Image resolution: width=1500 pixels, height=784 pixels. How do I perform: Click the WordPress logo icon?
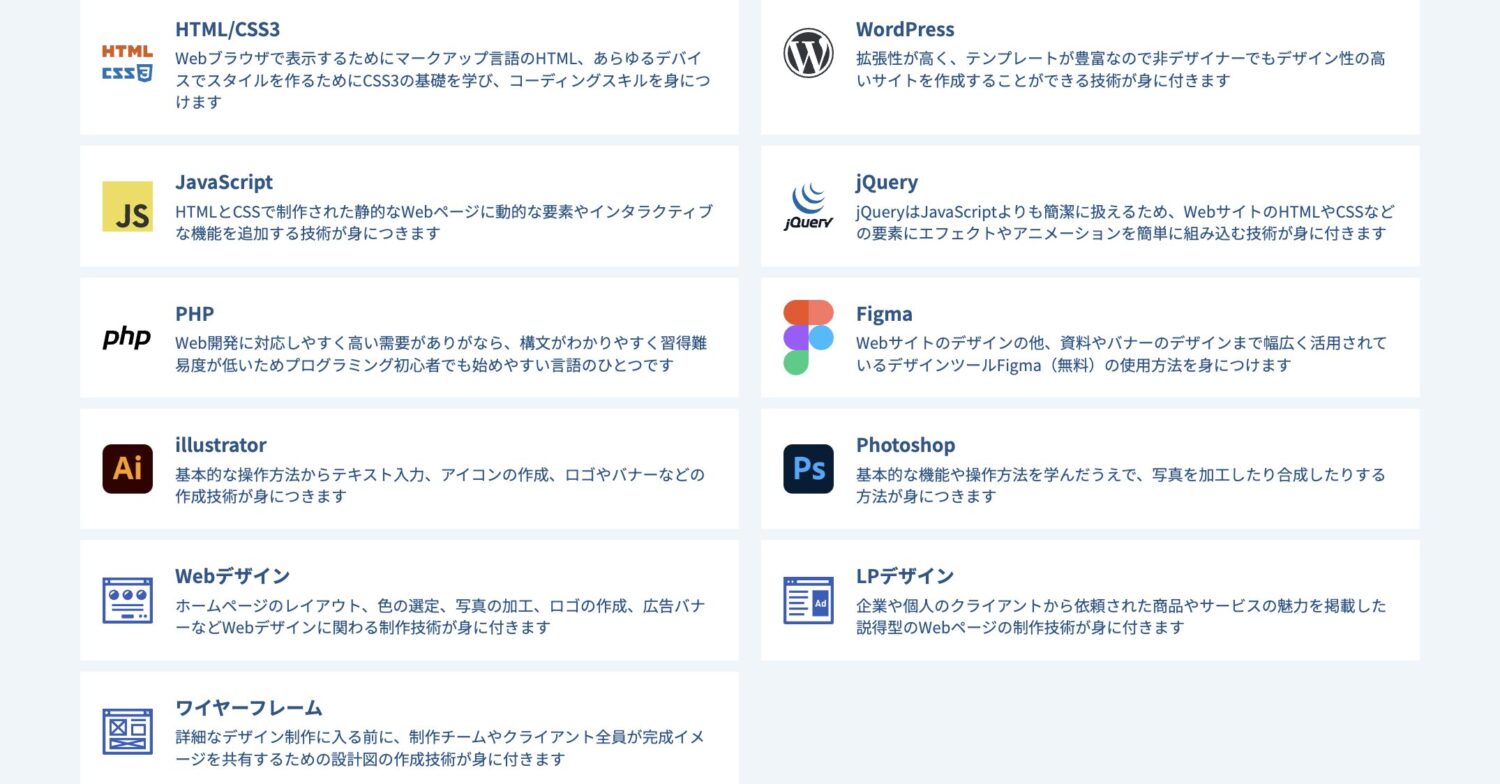pos(808,53)
